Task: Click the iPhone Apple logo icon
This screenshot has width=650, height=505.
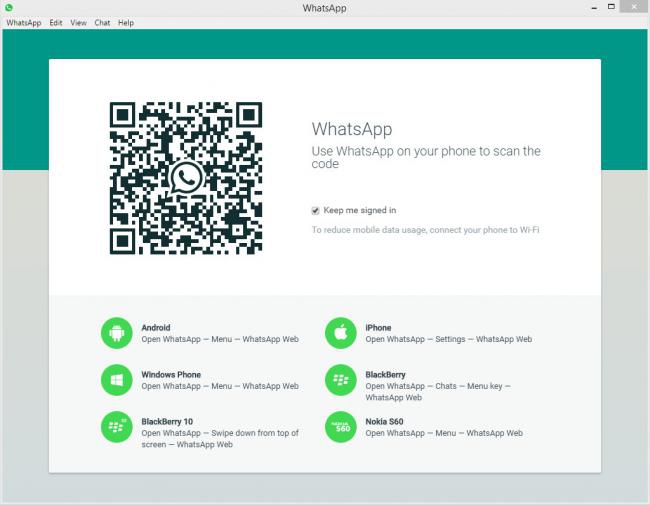Action: pyautogui.click(x=341, y=333)
